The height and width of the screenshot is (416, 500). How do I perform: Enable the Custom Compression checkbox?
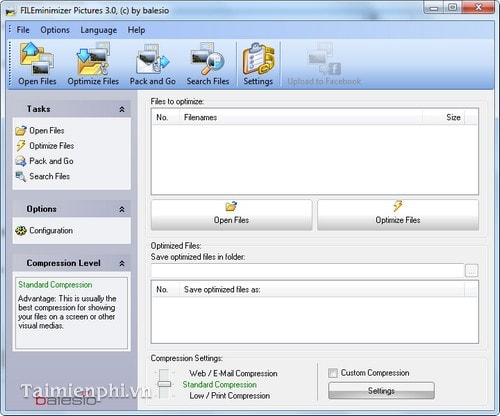tap(333, 373)
